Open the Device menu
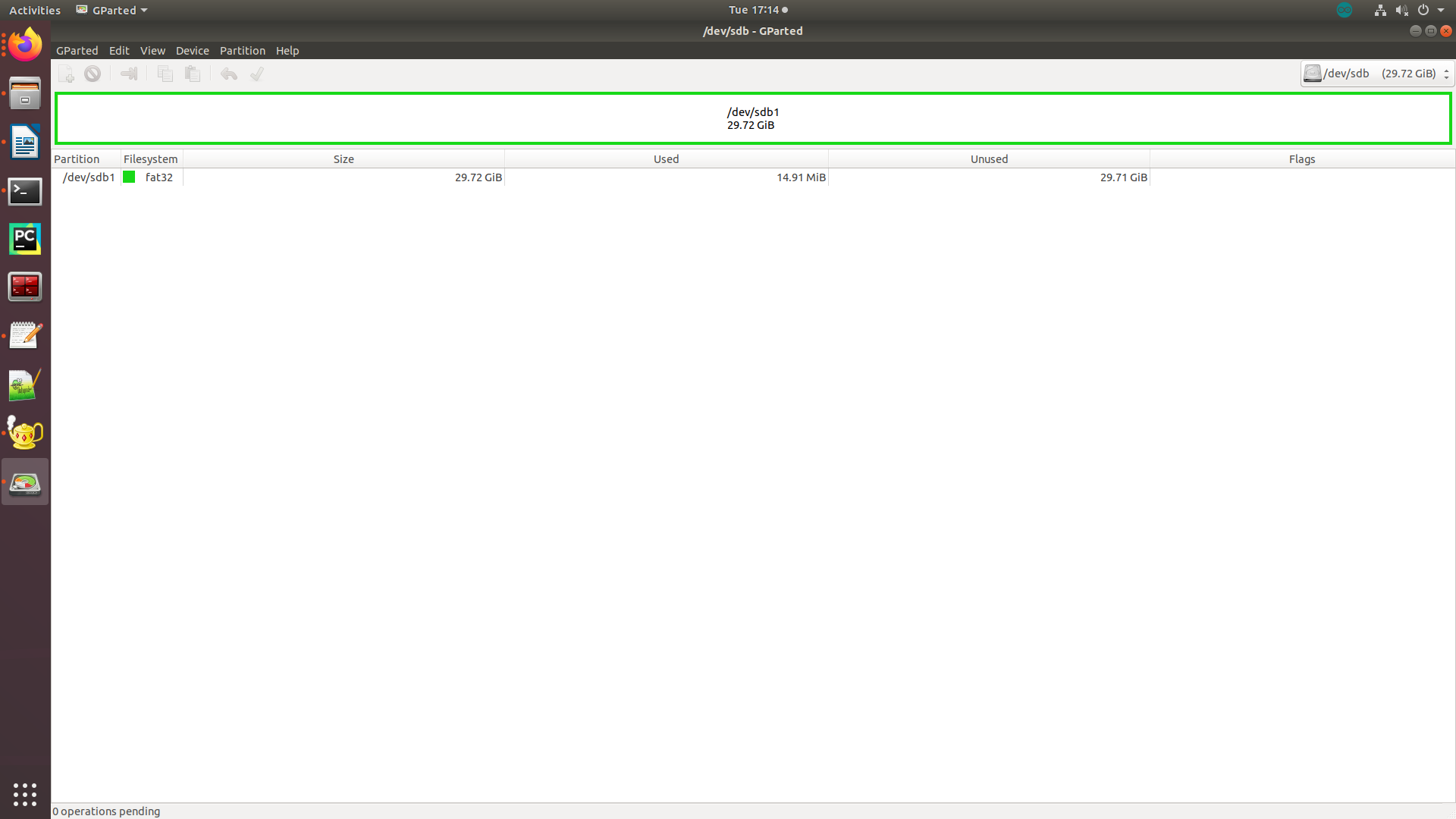 (192, 50)
